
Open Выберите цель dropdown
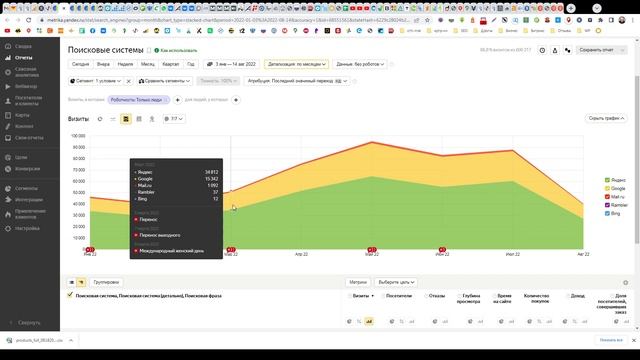(x=396, y=282)
